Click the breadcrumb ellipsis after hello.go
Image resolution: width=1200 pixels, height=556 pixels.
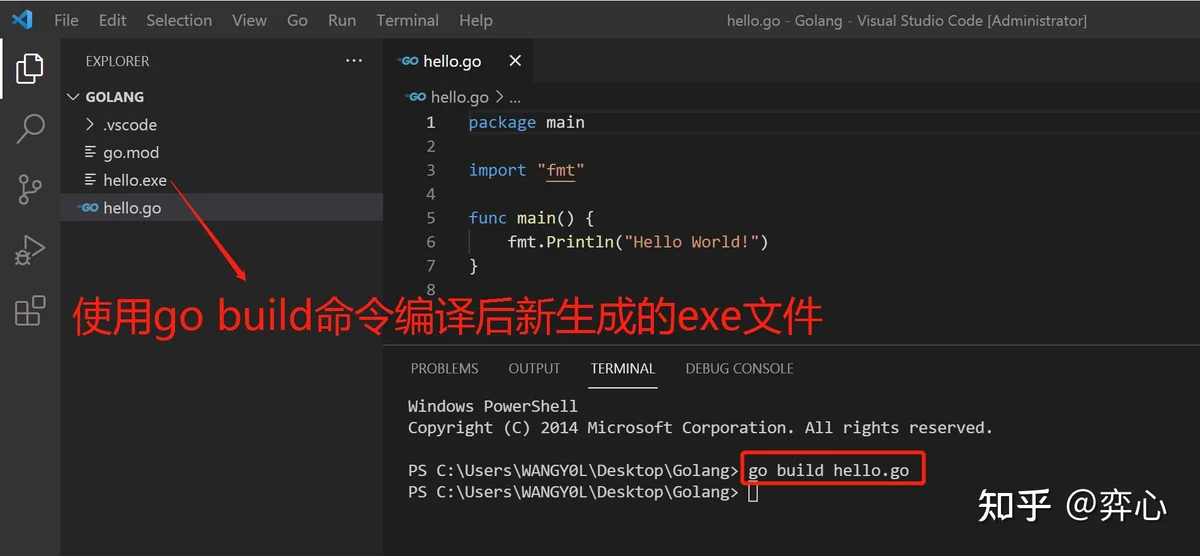(x=515, y=99)
